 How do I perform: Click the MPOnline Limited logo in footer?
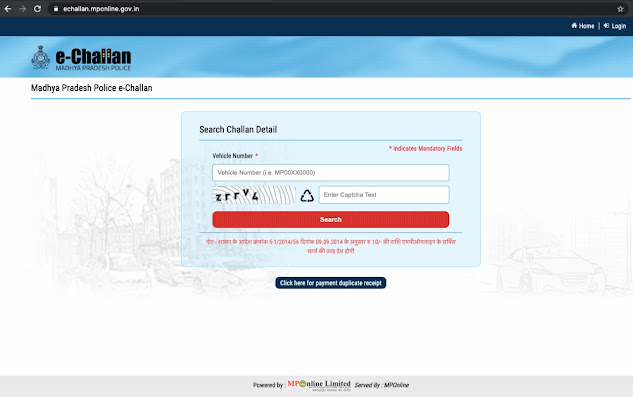(x=319, y=385)
